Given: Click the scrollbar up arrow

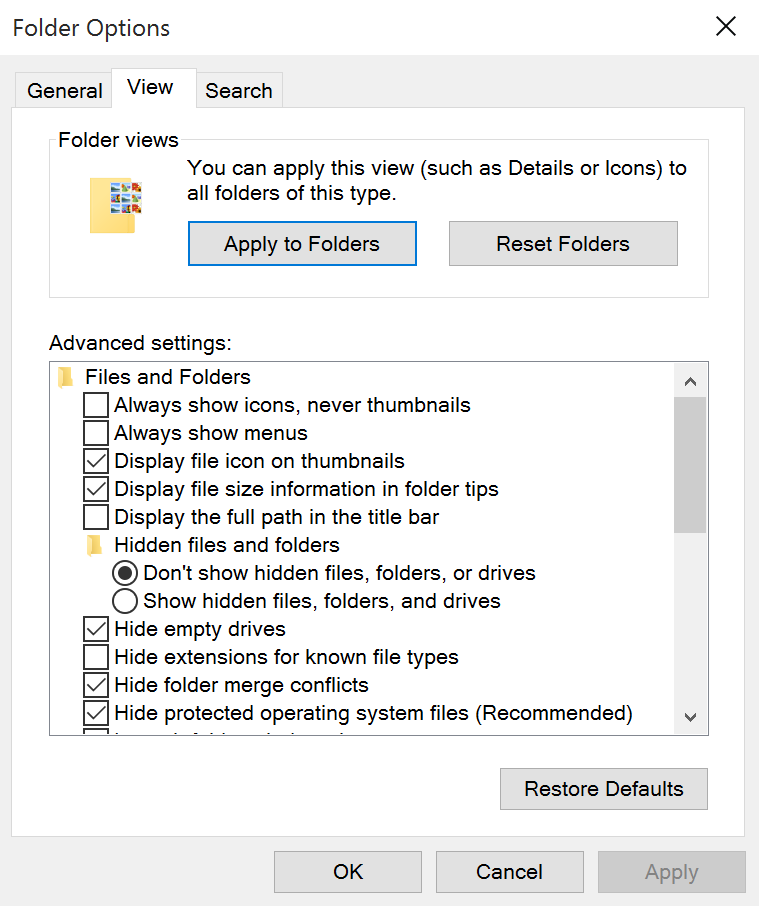Looking at the screenshot, I should click(x=691, y=381).
